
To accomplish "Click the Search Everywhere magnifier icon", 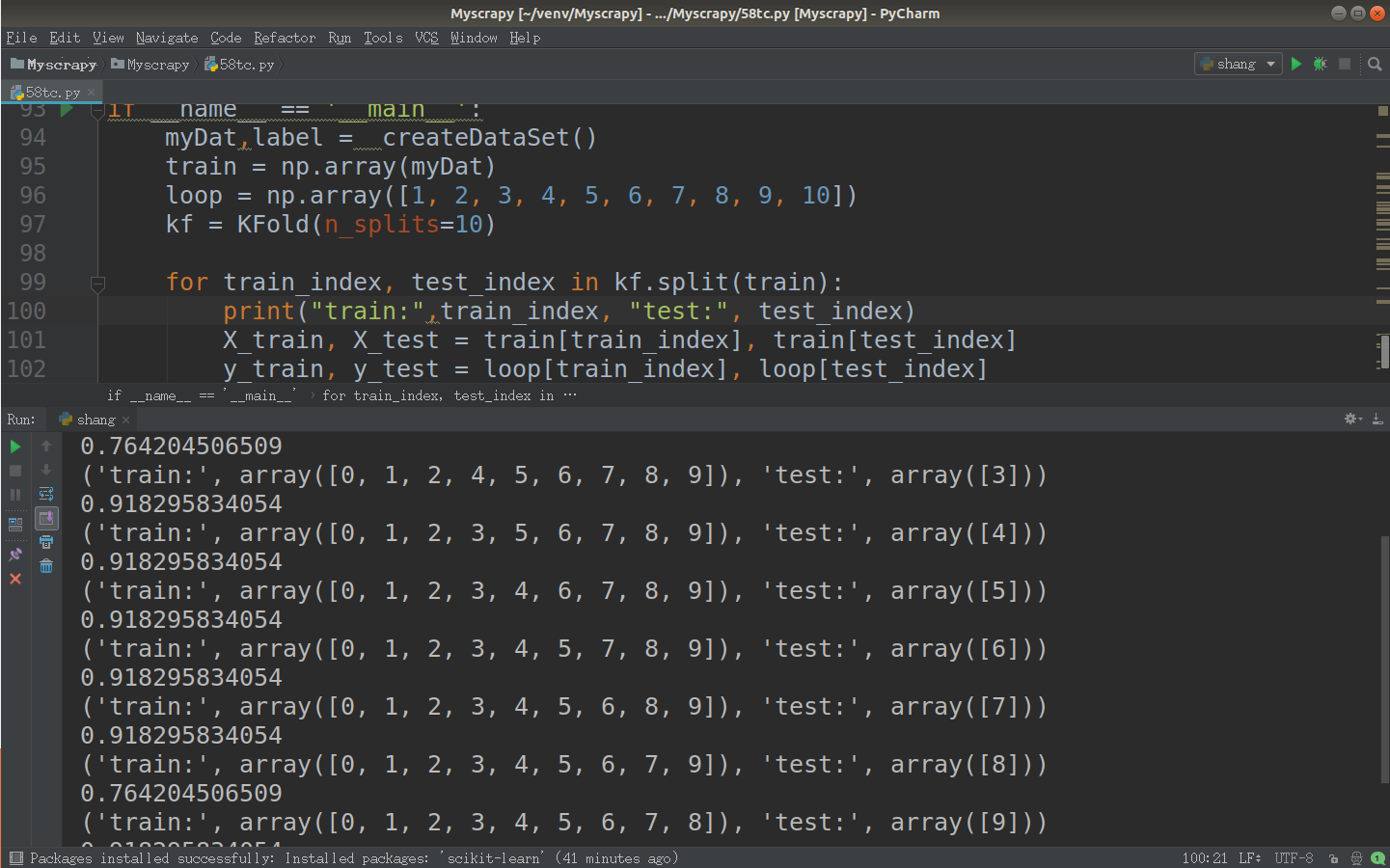I will coord(1375,64).
